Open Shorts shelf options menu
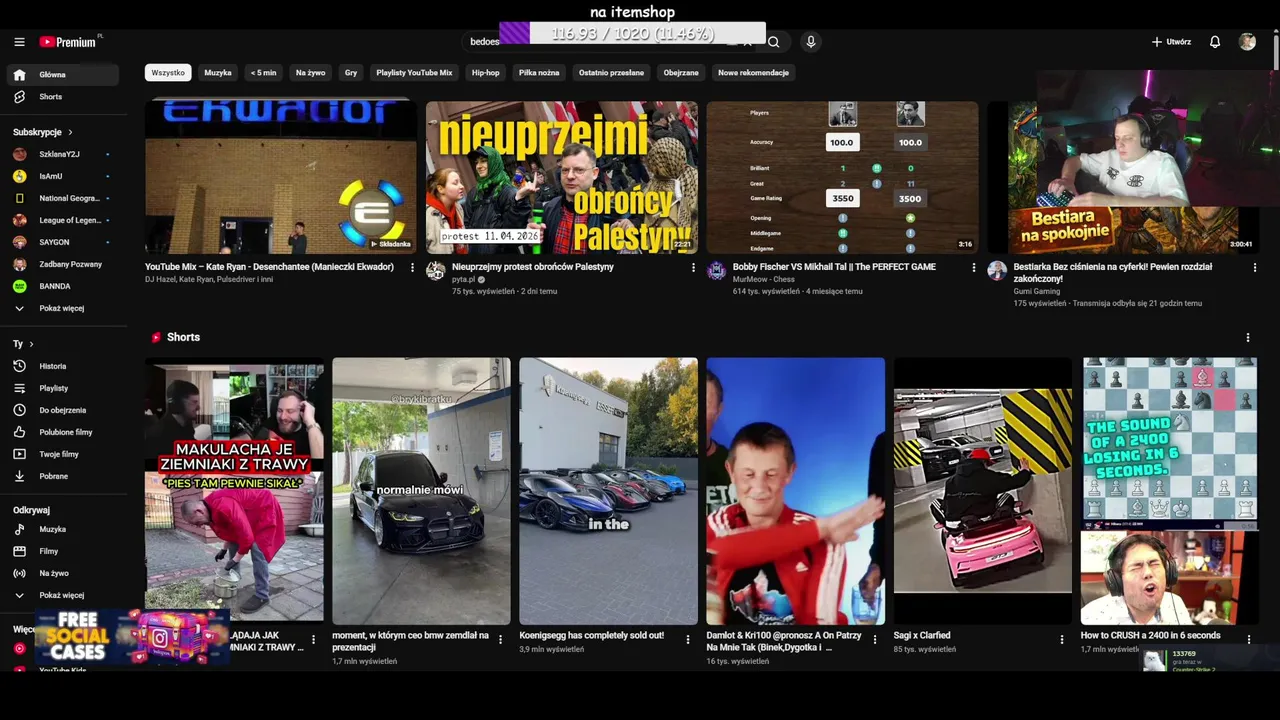This screenshot has height=720, width=1280. tap(1247, 337)
